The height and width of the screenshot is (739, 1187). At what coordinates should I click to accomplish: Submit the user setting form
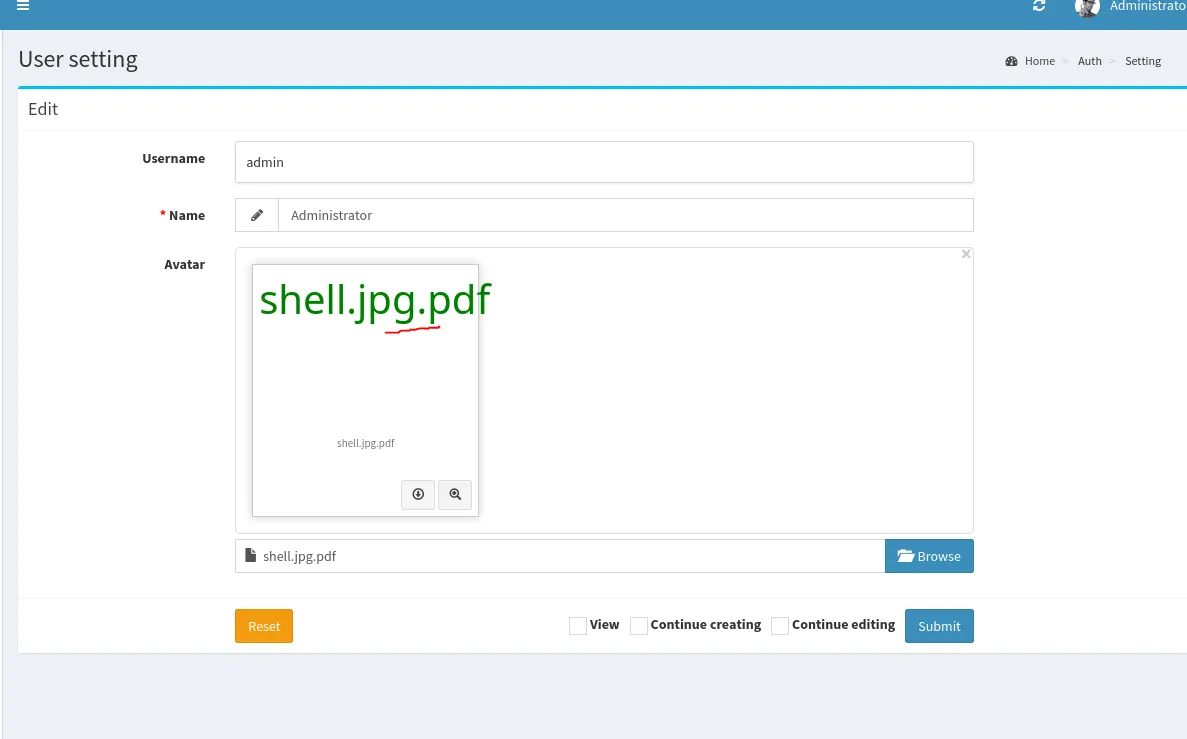coord(939,626)
